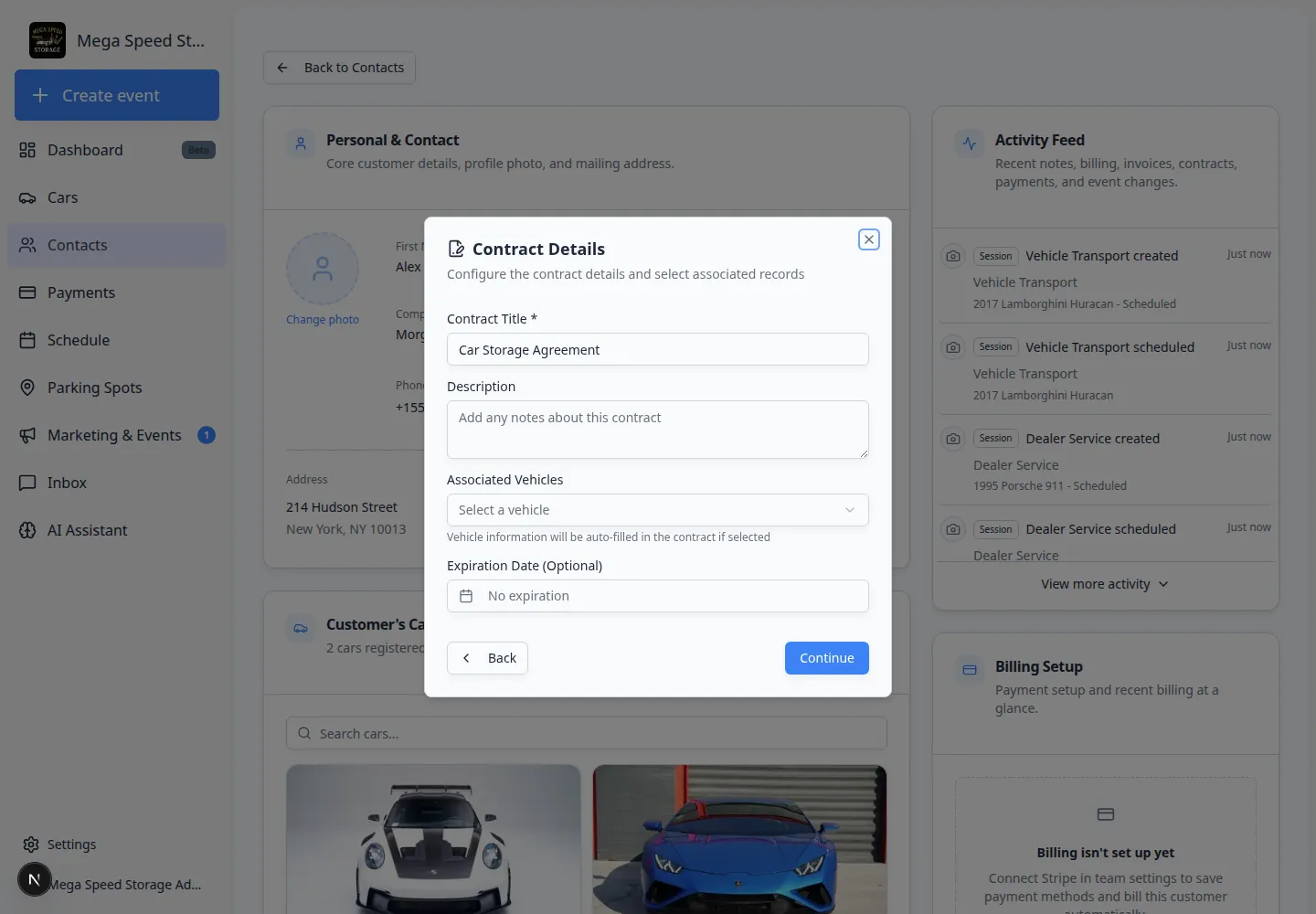Viewport: 1316px width, 914px height.
Task: Open Payments in the sidebar
Action: (x=117, y=292)
